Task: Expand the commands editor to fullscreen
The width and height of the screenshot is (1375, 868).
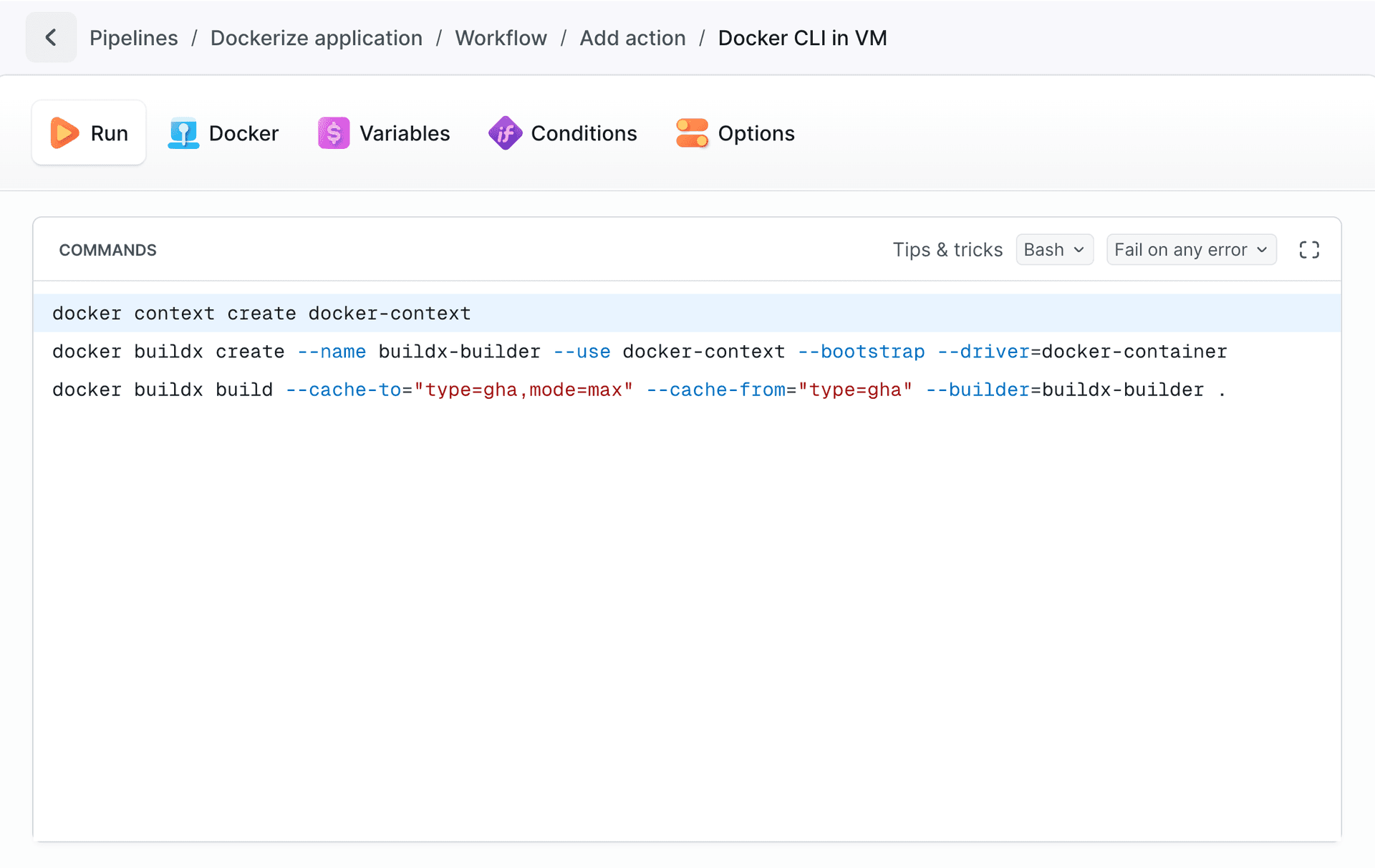Action: click(x=1309, y=249)
